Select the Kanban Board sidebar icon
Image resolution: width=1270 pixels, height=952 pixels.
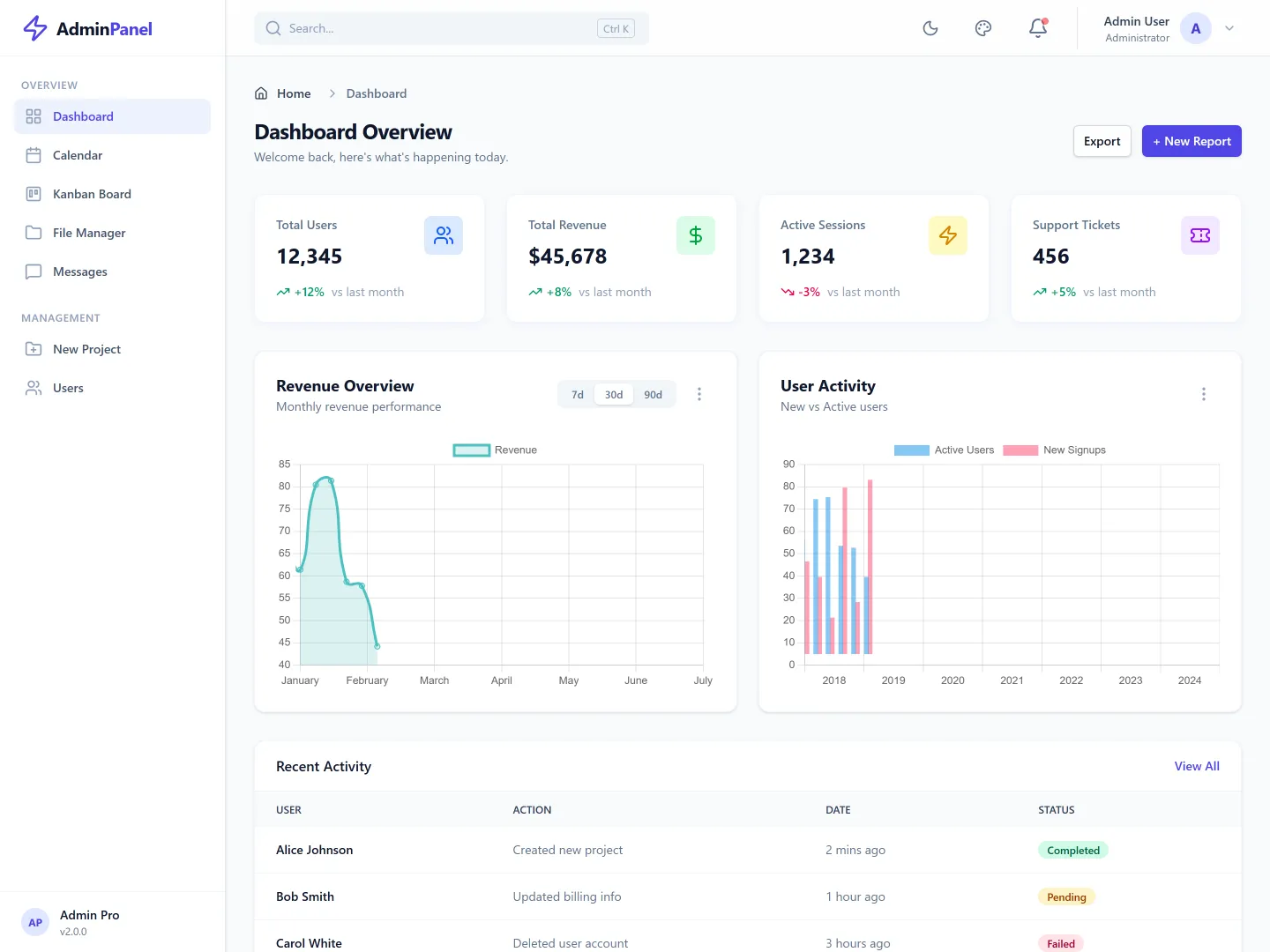tap(34, 193)
